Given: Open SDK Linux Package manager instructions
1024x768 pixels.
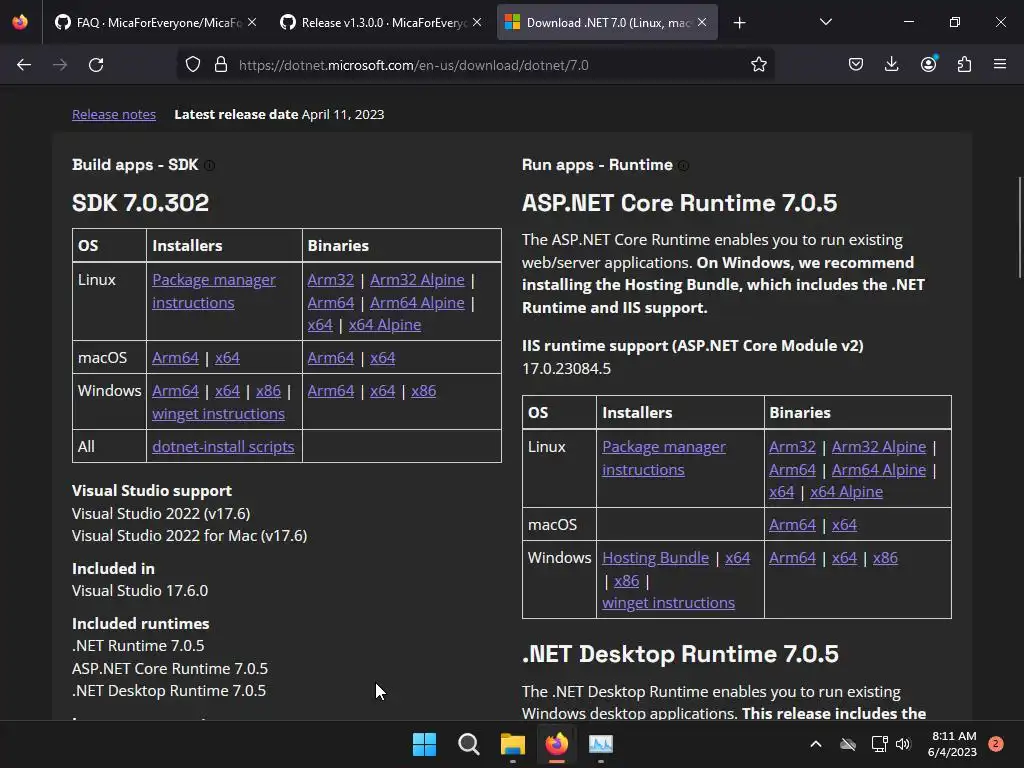Looking at the screenshot, I should [x=214, y=291].
